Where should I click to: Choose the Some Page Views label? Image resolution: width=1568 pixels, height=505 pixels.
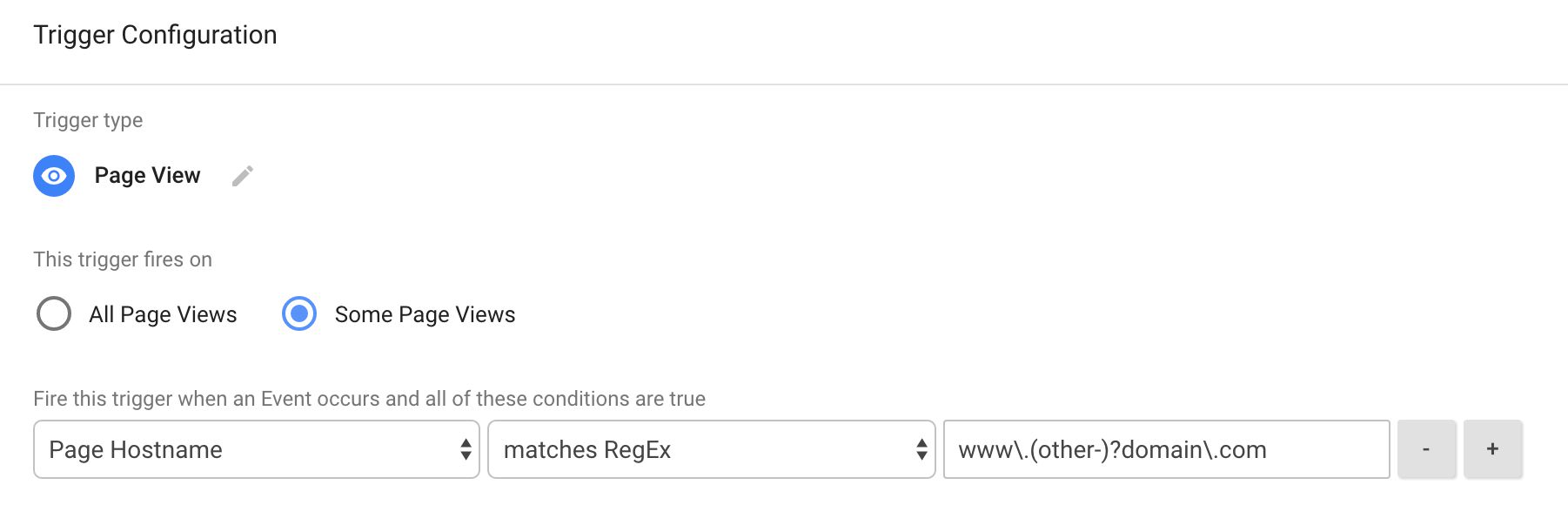(425, 314)
